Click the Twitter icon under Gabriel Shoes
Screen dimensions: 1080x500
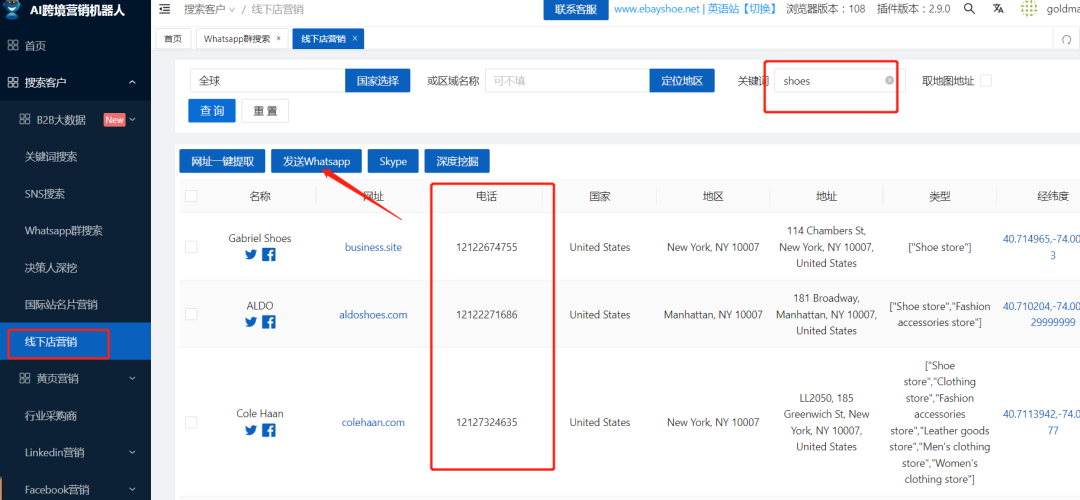(x=251, y=254)
